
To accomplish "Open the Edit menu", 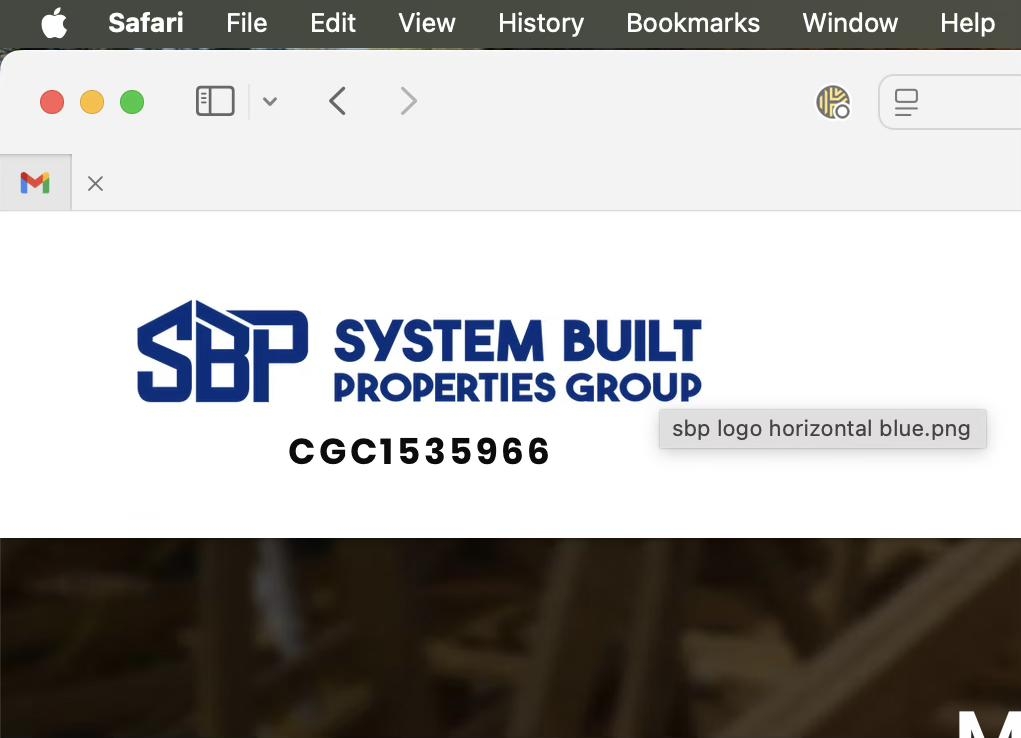I will [x=333, y=23].
